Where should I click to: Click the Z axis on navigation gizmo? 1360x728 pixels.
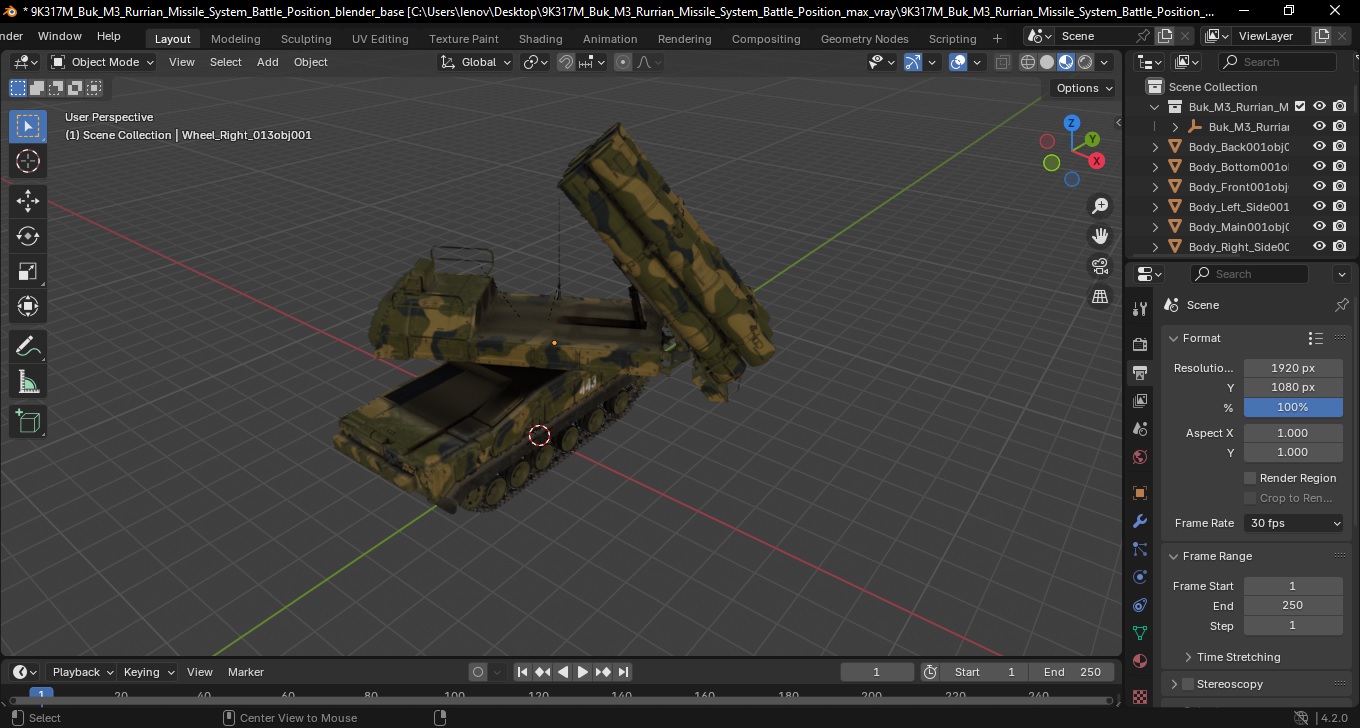pos(1071,123)
